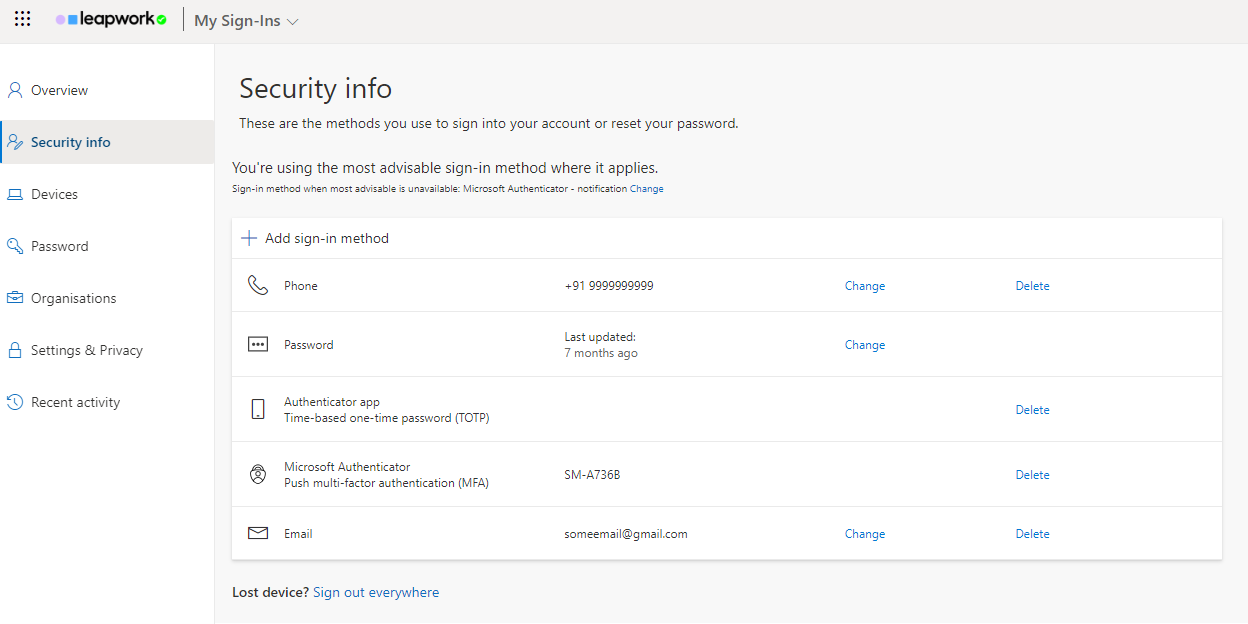Click the Devices monitor icon in sidebar
This screenshot has height=624, width=1248.
[x=14, y=193]
